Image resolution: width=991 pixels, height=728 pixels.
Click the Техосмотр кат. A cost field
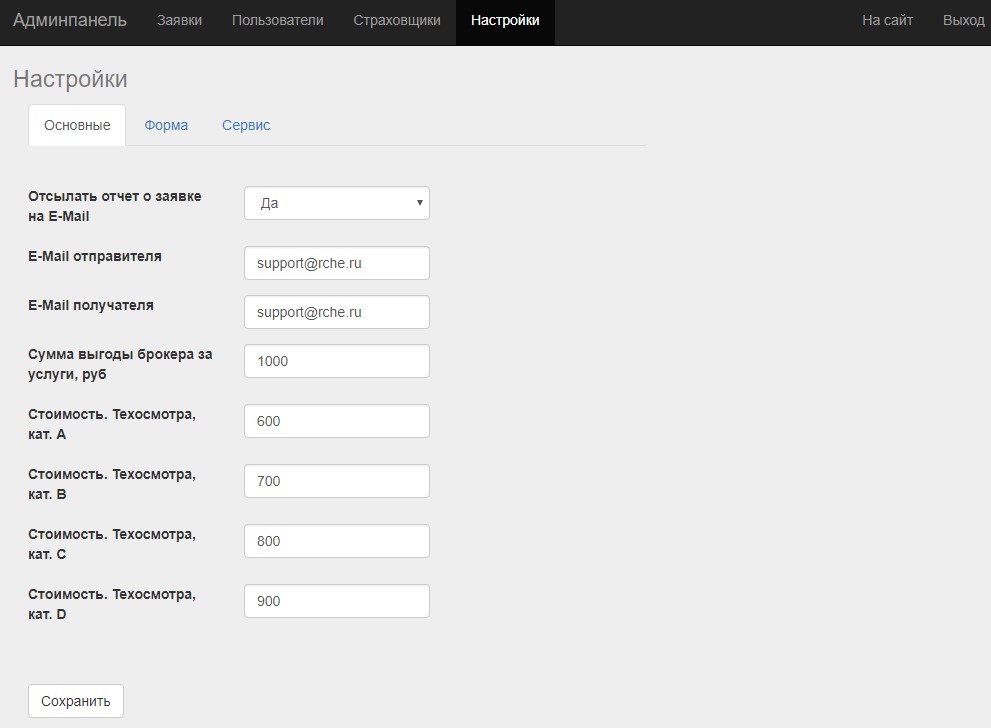336,421
